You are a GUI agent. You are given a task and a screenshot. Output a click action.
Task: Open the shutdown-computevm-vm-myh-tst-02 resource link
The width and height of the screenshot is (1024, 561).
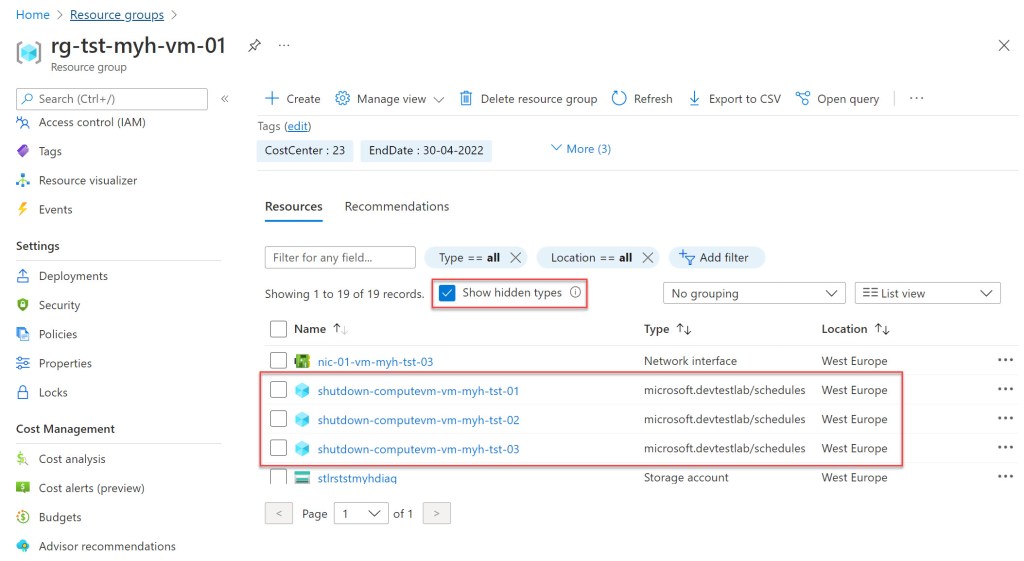coord(418,420)
